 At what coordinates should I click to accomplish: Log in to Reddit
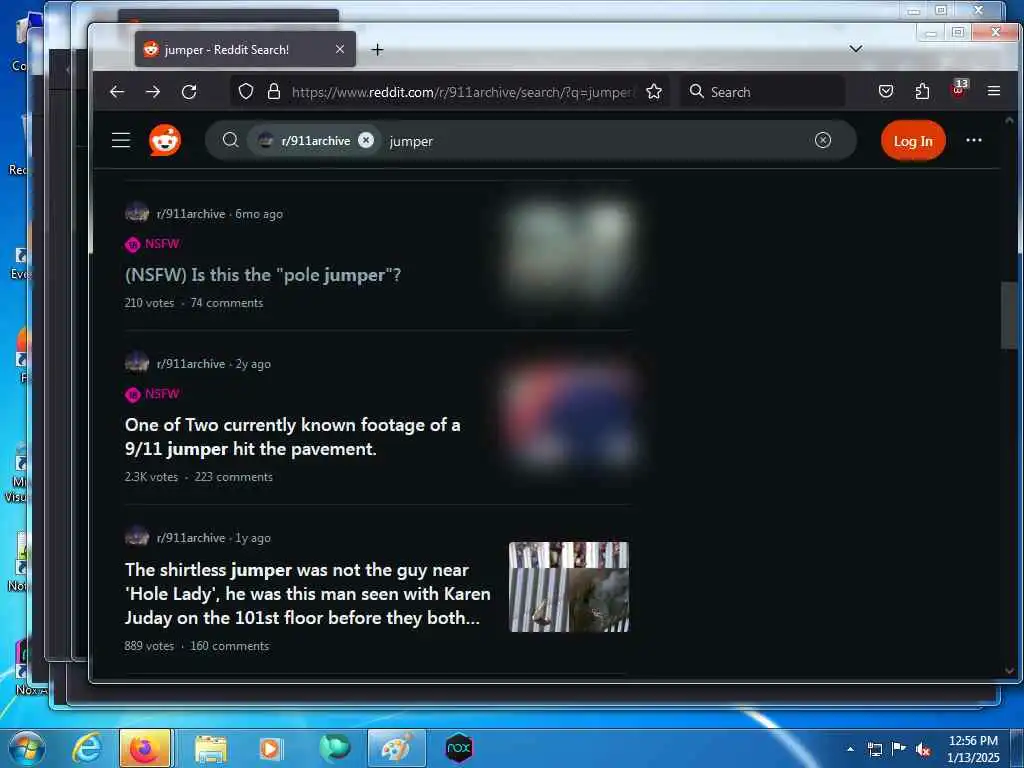click(913, 140)
